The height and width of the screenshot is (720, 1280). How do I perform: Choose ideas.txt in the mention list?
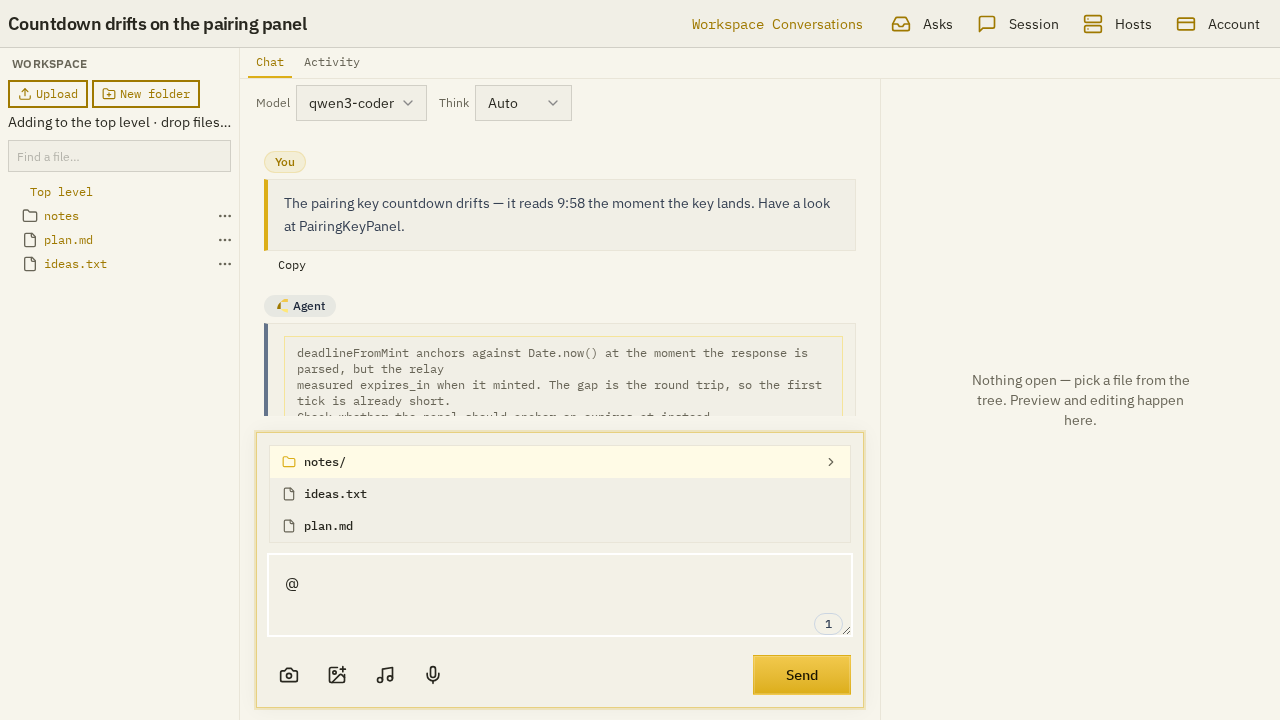(560, 494)
